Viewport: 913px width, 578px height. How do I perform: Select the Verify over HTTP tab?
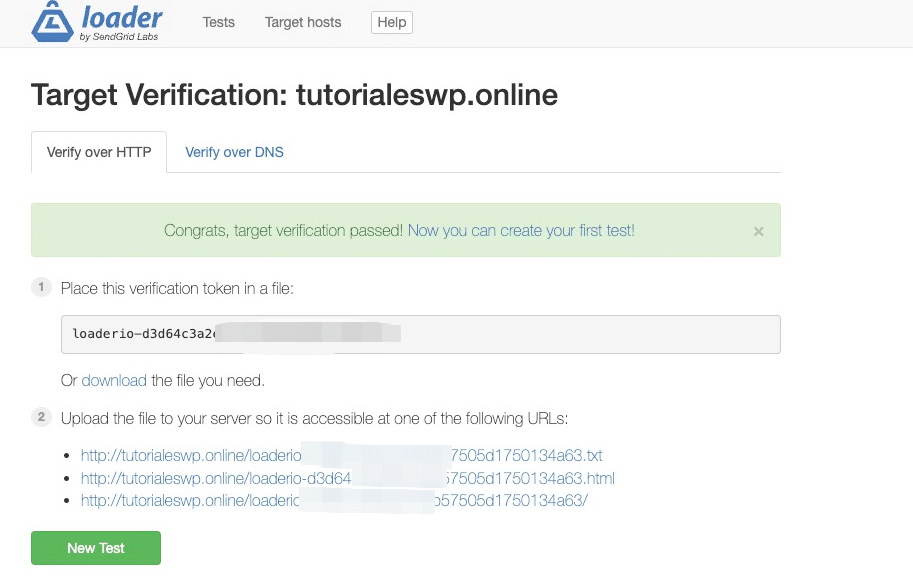coord(99,152)
